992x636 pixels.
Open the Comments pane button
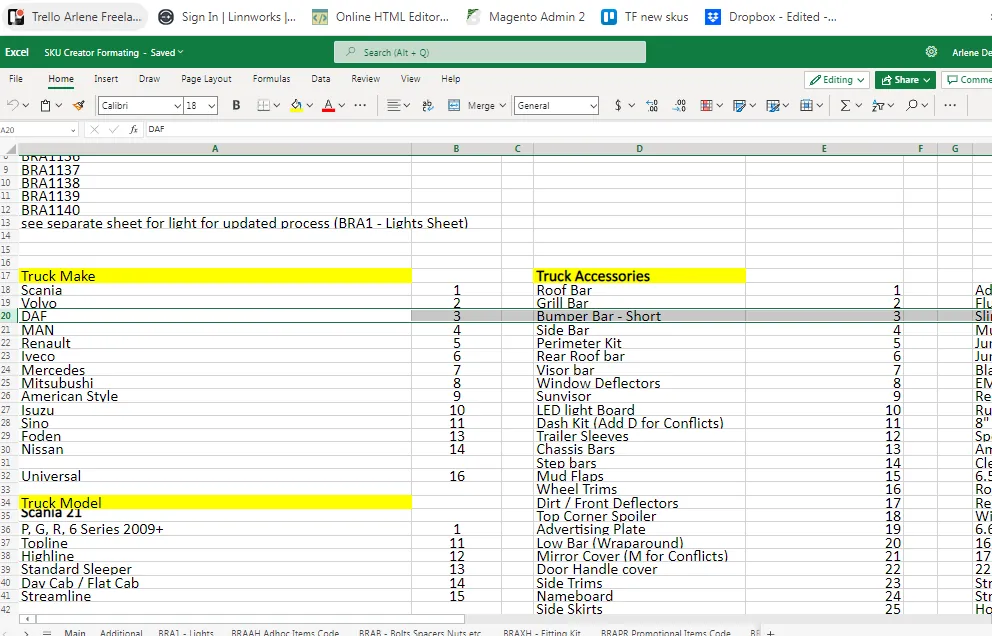967,80
